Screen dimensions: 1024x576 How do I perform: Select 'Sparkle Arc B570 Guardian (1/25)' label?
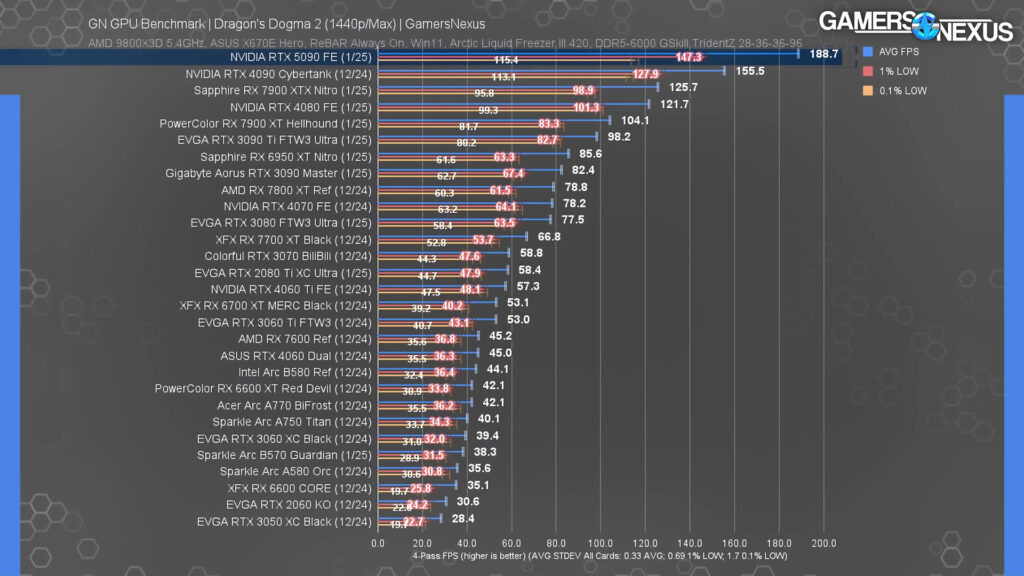(284, 456)
